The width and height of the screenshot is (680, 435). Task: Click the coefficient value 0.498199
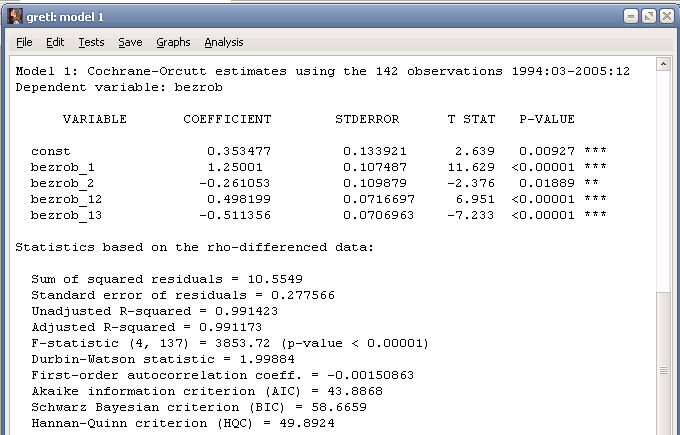pyautogui.click(x=239, y=200)
